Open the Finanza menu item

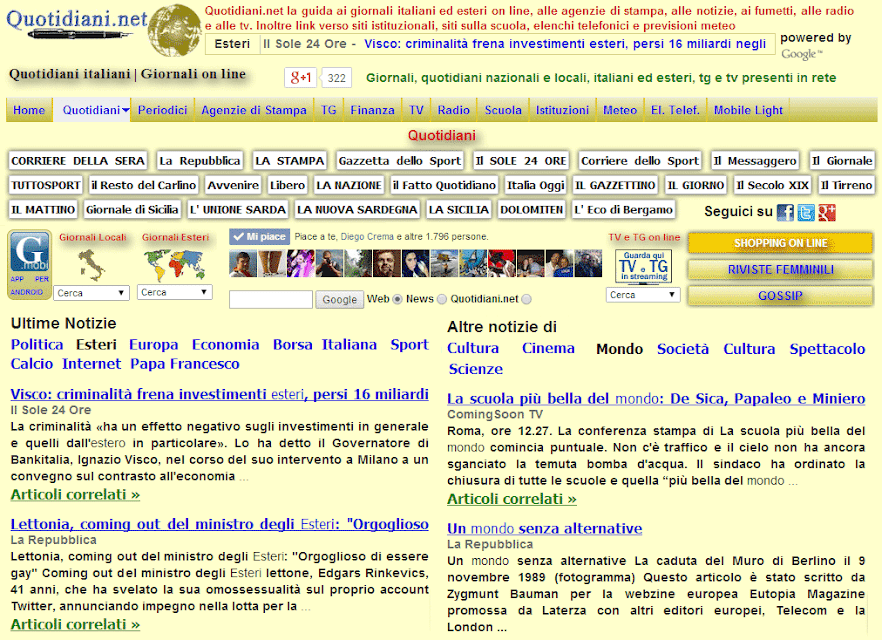372,110
